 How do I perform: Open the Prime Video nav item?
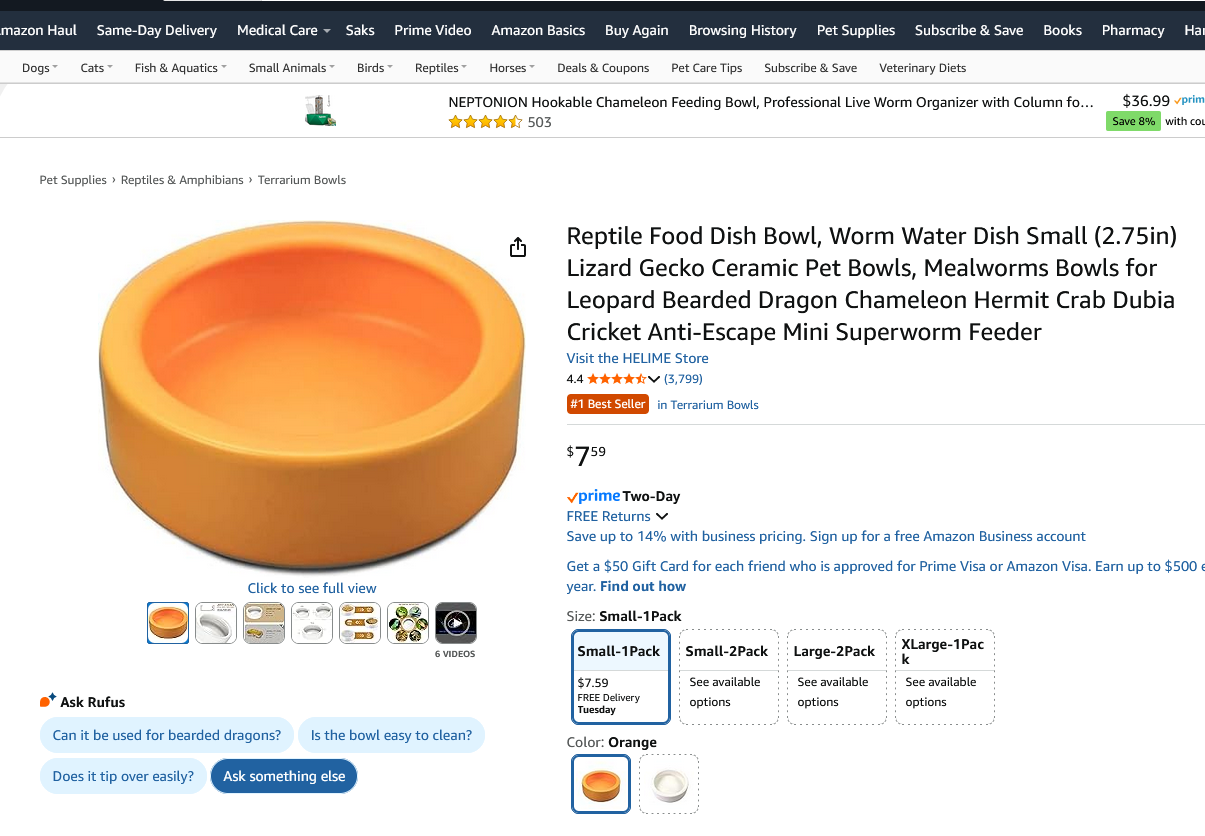(433, 30)
